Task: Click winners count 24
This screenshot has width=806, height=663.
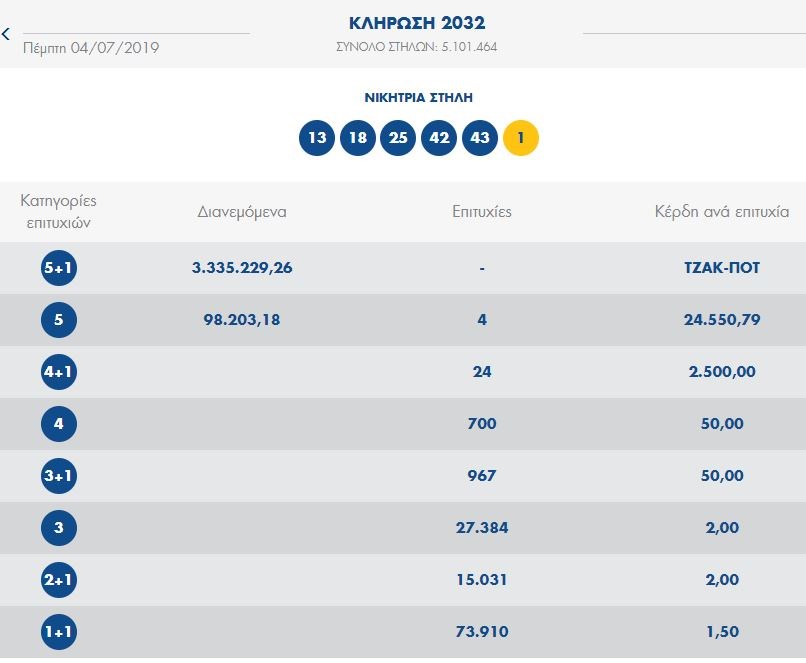Action: click(482, 372)
